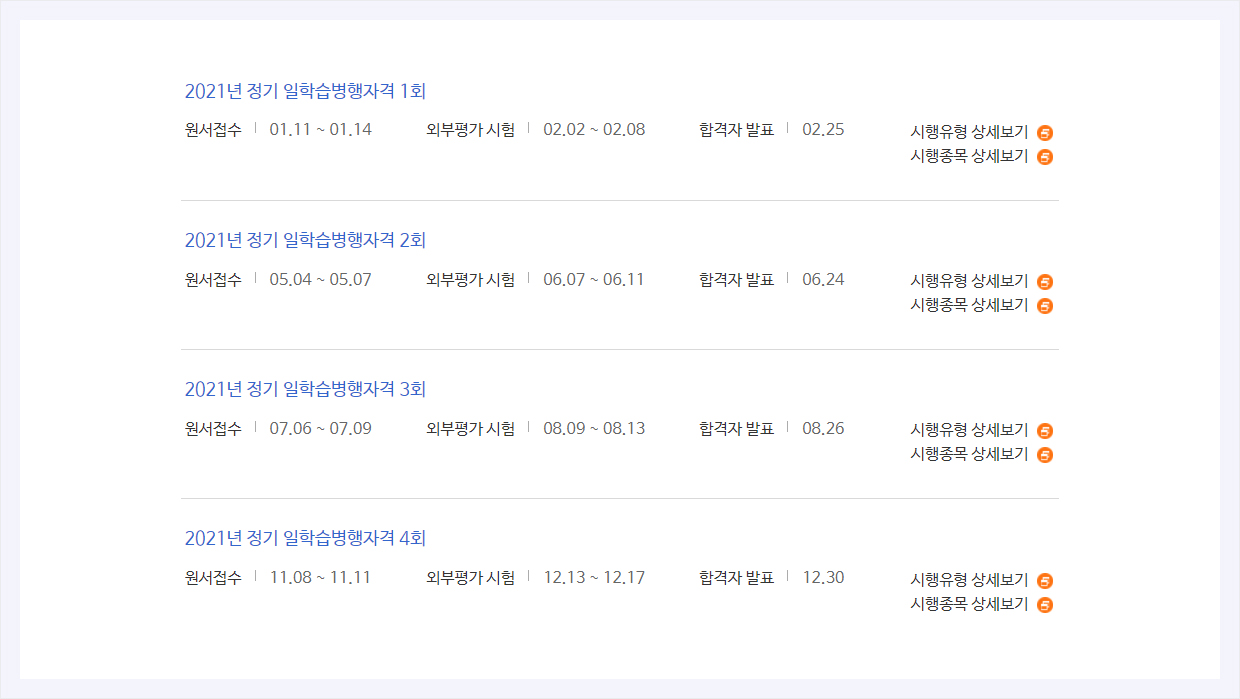
Task: Open 2021년 정기 일학습병행자격 2회 title
Action: (x=306, y=240)
